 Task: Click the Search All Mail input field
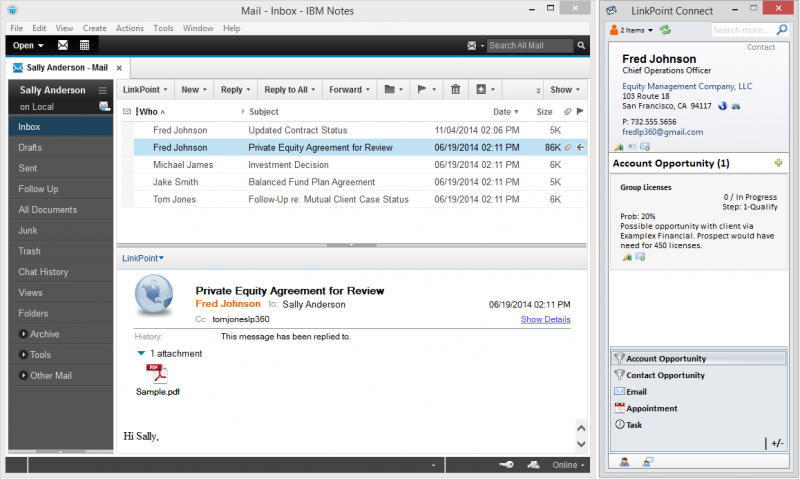[530, 45]
